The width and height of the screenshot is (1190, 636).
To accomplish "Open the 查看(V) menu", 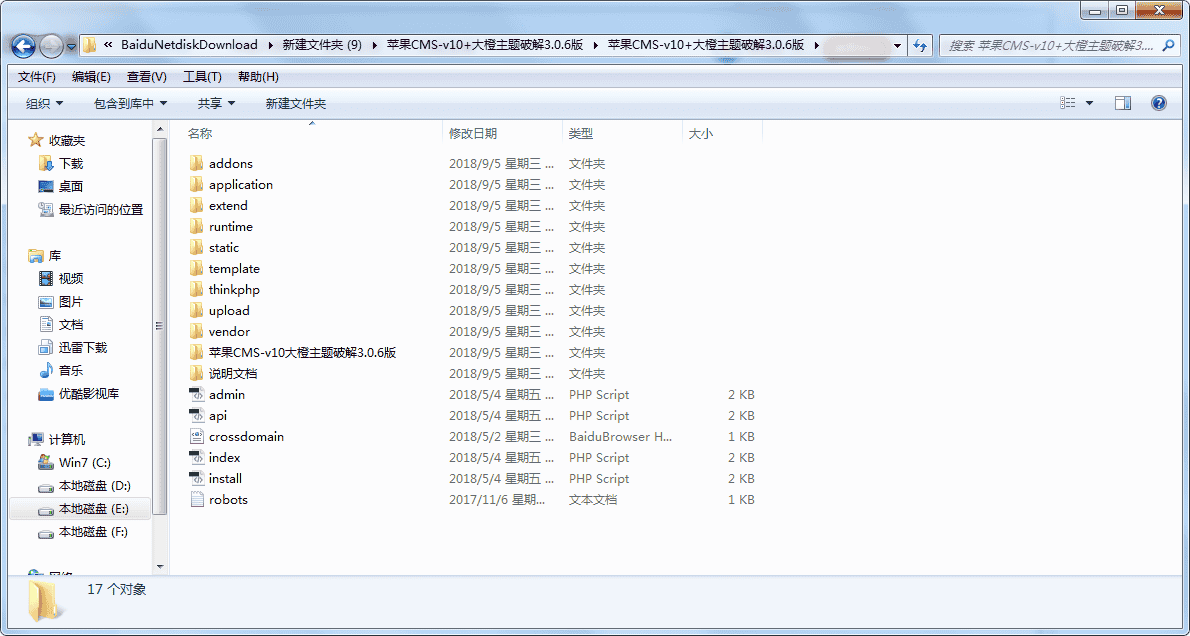I will pyautogui.click(x=147, y=77).
